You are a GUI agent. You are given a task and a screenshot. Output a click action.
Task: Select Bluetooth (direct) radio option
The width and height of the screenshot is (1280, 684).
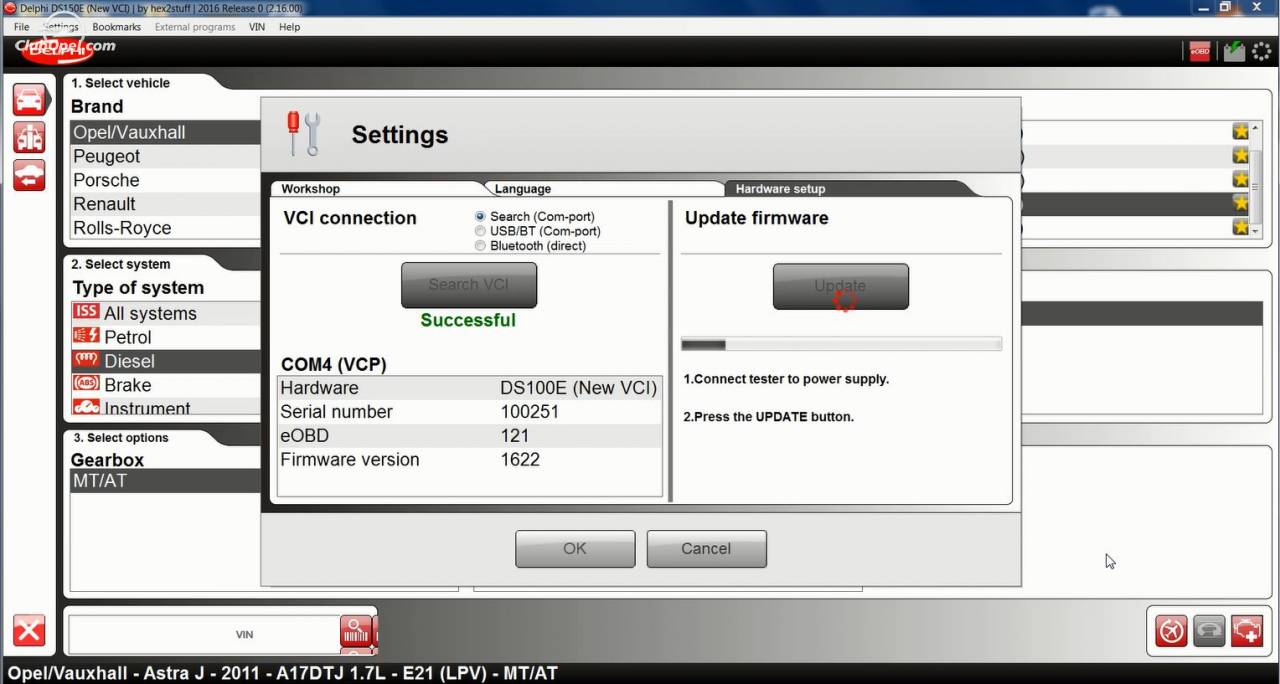point(481,246)
